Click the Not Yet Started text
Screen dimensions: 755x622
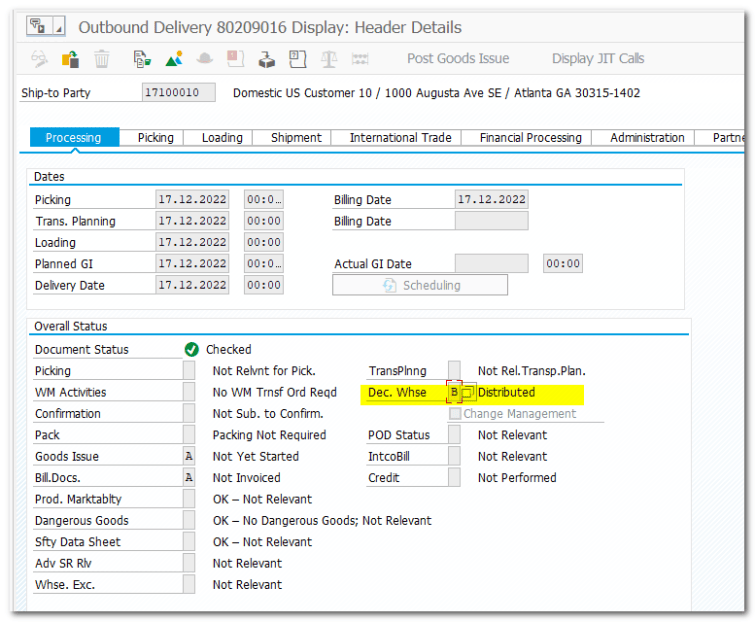click(x=256, y=456)
